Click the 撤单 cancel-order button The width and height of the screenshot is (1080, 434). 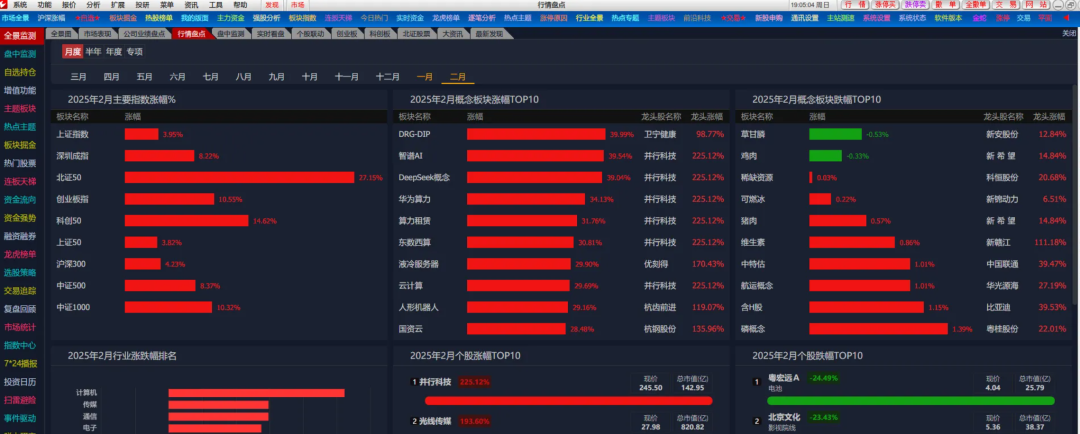[945, 5]
